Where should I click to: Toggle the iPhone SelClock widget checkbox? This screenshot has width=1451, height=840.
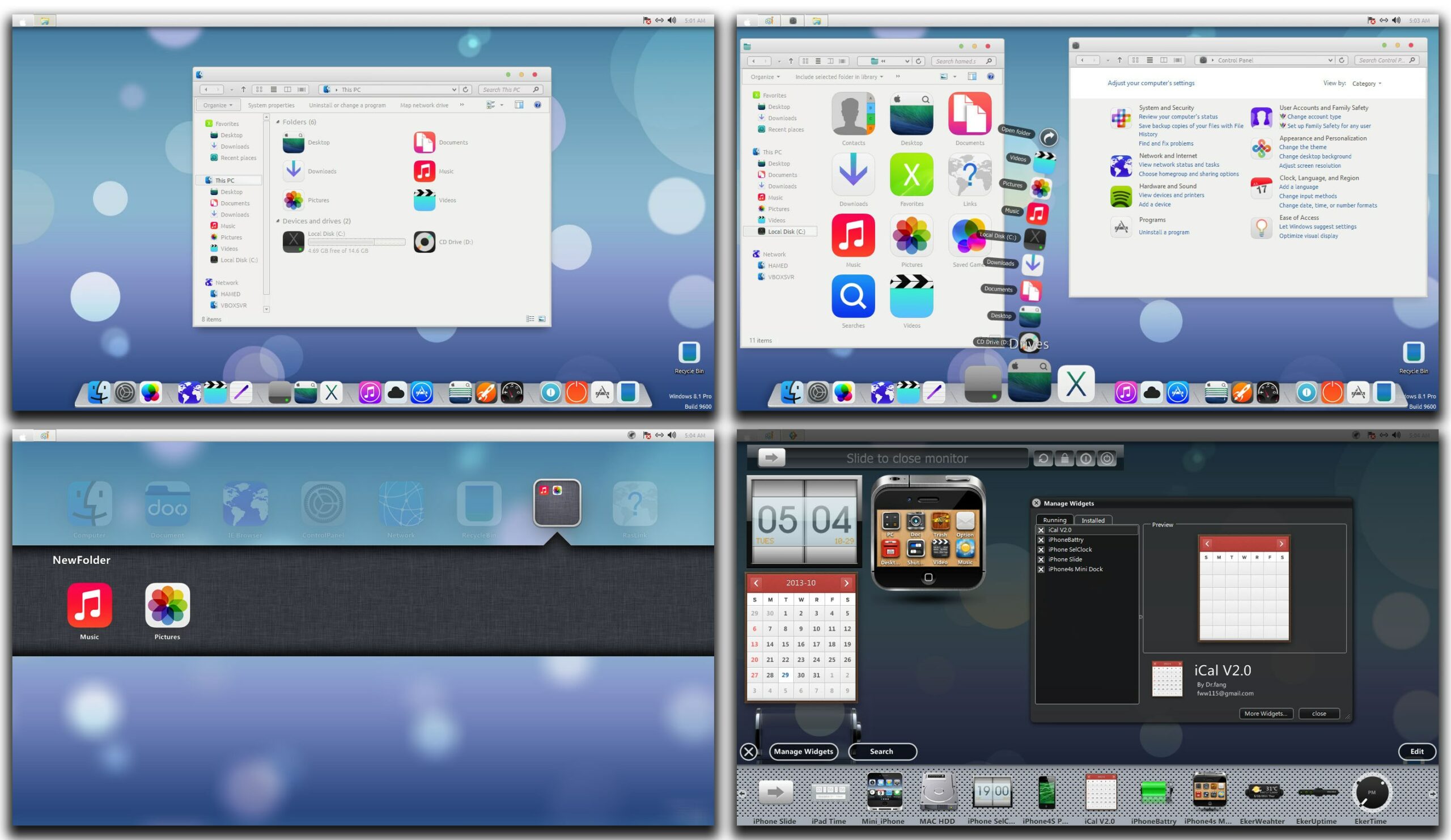point(1041,550)
